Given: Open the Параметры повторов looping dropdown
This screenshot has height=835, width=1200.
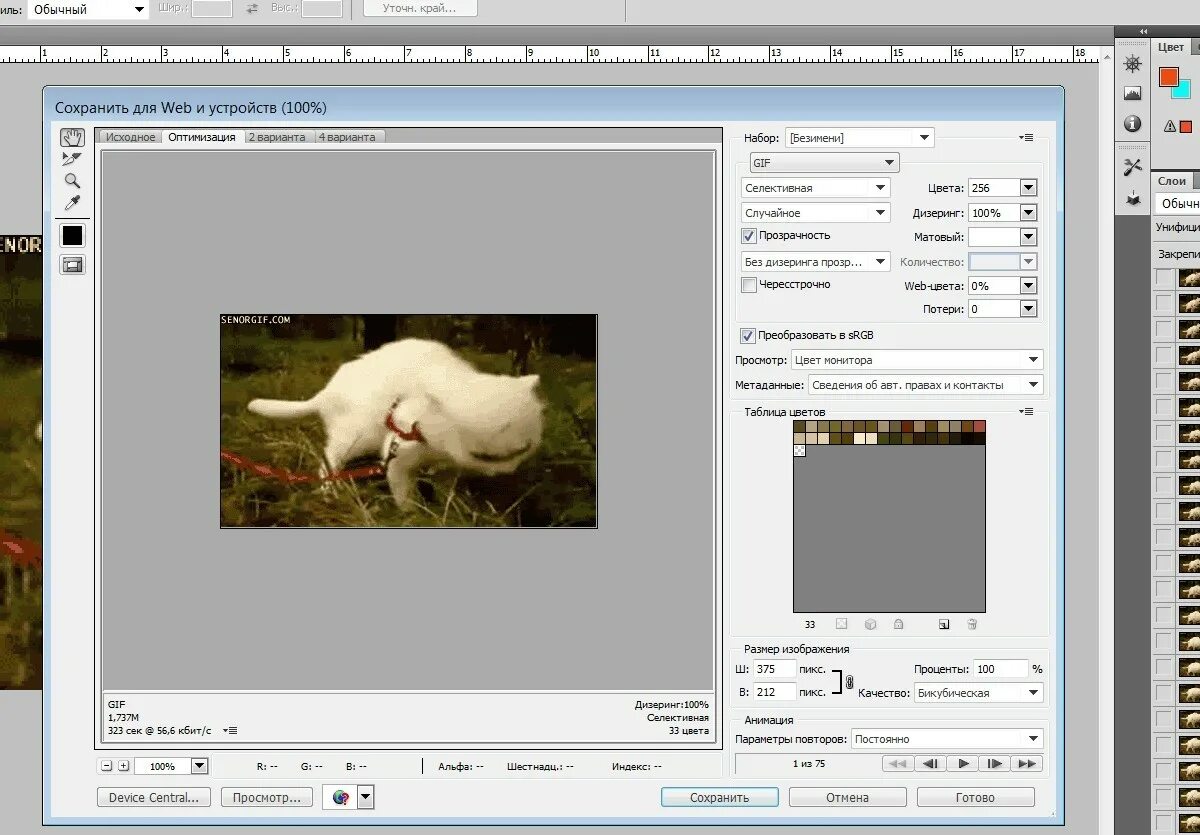Looking at the screenshot, I should pyautogui.click(x=946, y=739).
